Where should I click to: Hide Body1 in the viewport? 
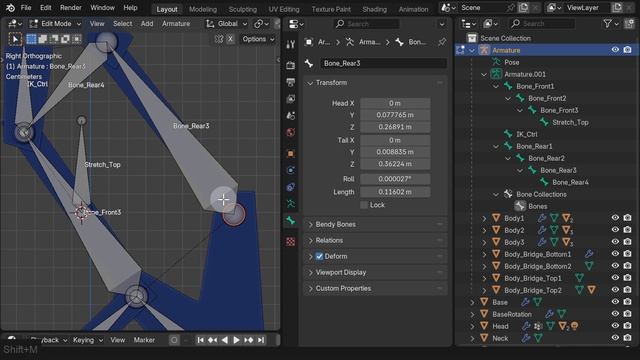tap(615, 218)
